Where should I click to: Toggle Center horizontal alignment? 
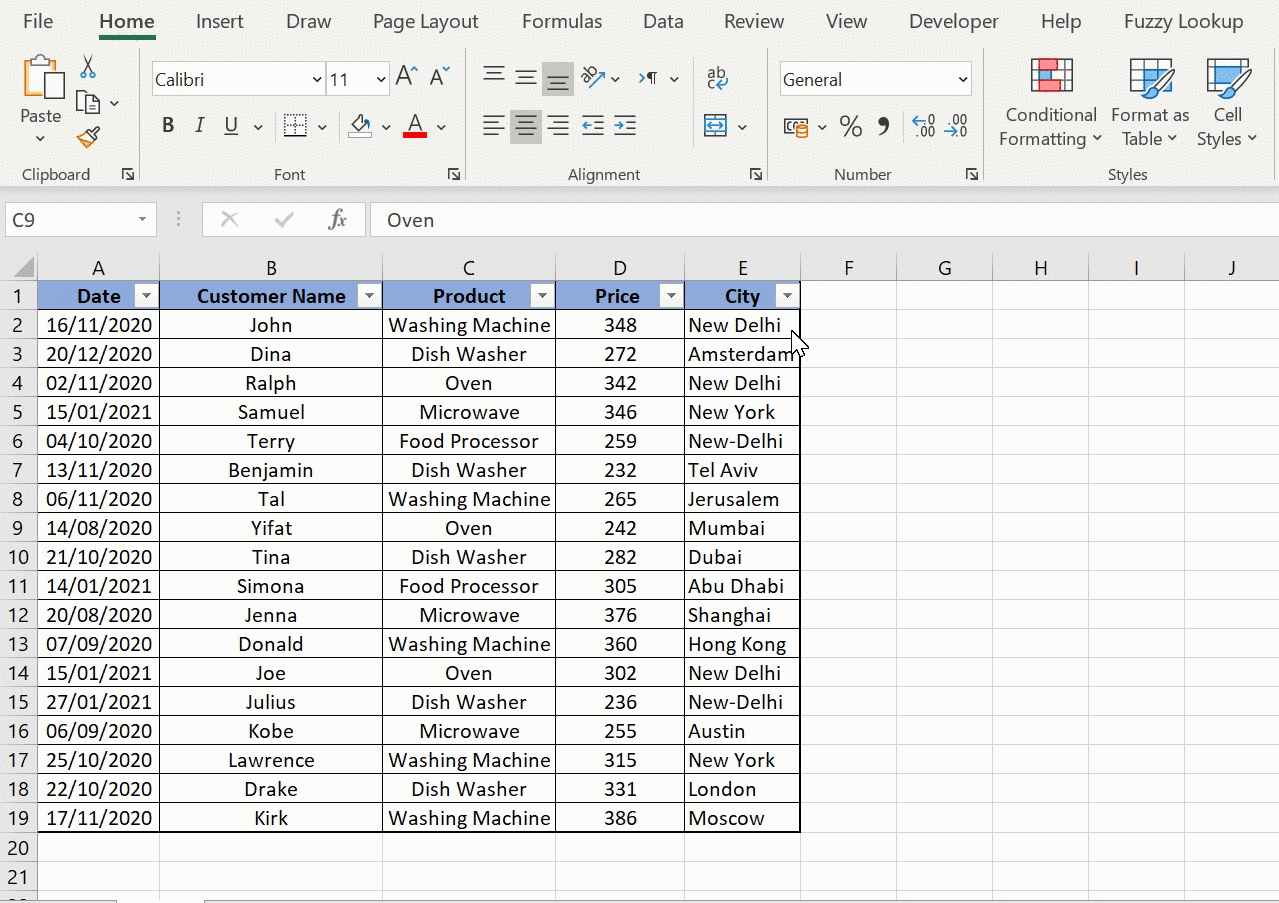click(x=526, y=126)
